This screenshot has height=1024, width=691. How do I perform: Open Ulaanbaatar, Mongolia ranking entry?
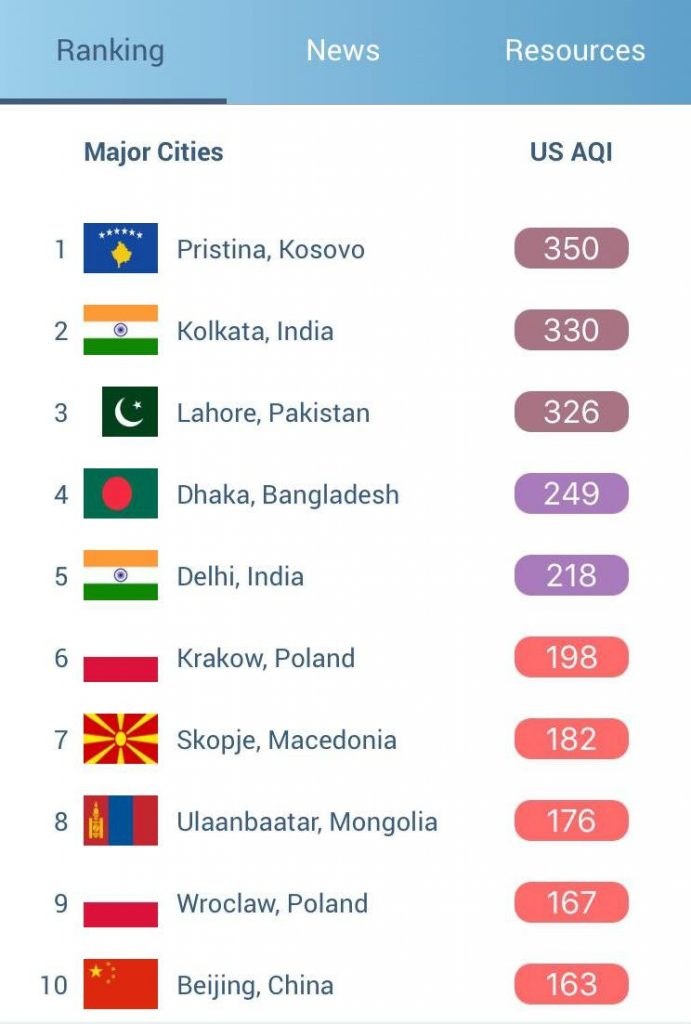(308, 821)
